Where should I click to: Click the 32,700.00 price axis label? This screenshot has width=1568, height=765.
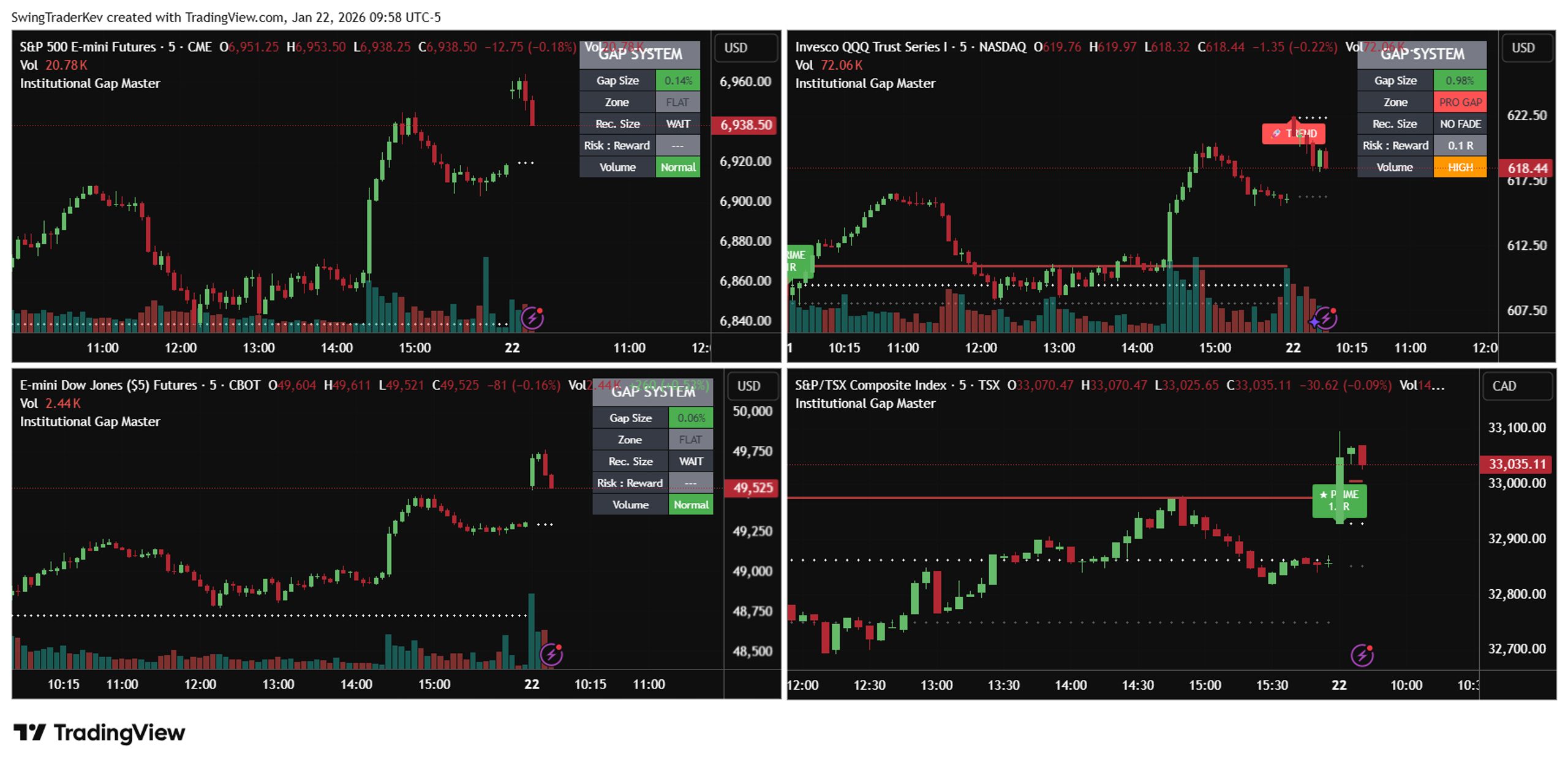[x=1517, y=649]
